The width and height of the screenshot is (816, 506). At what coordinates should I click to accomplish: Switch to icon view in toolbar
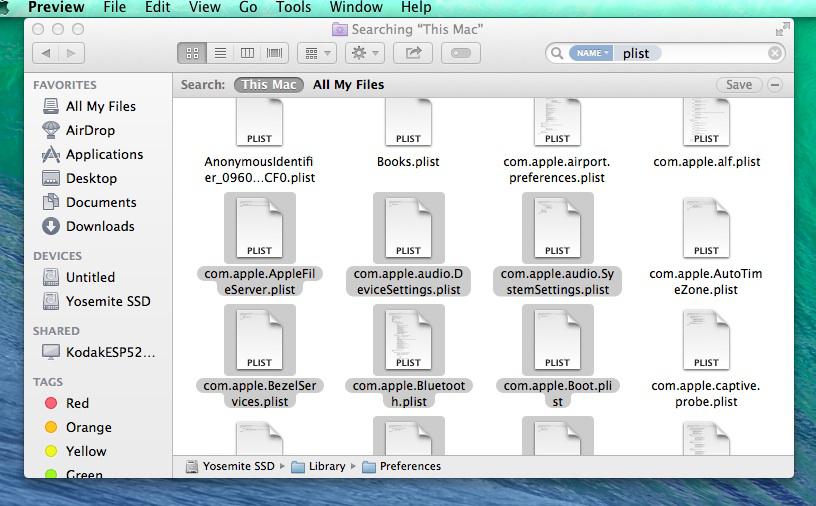point(193,53)
